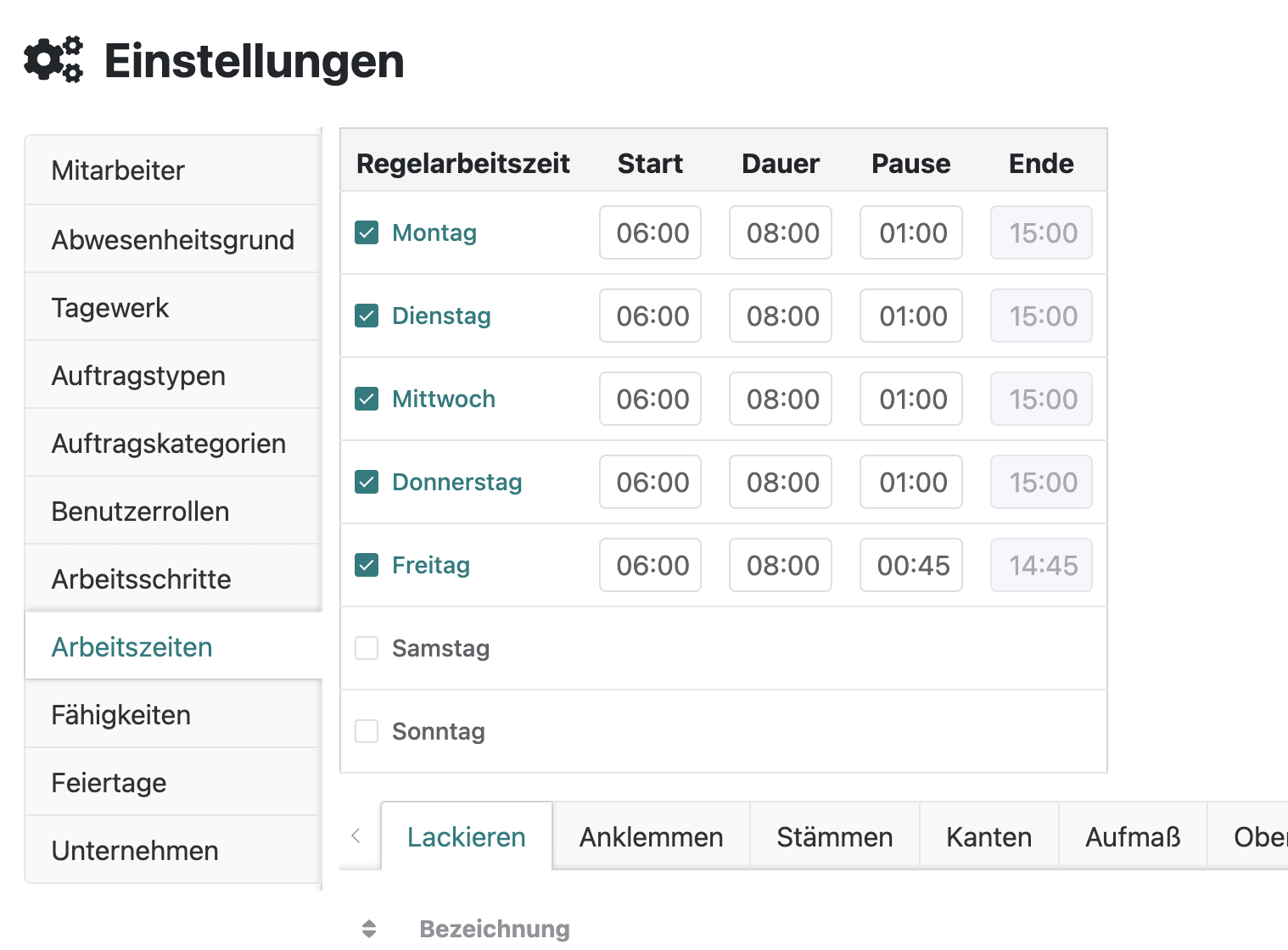Click the Donnerstag weekday link

click(456, 481)
